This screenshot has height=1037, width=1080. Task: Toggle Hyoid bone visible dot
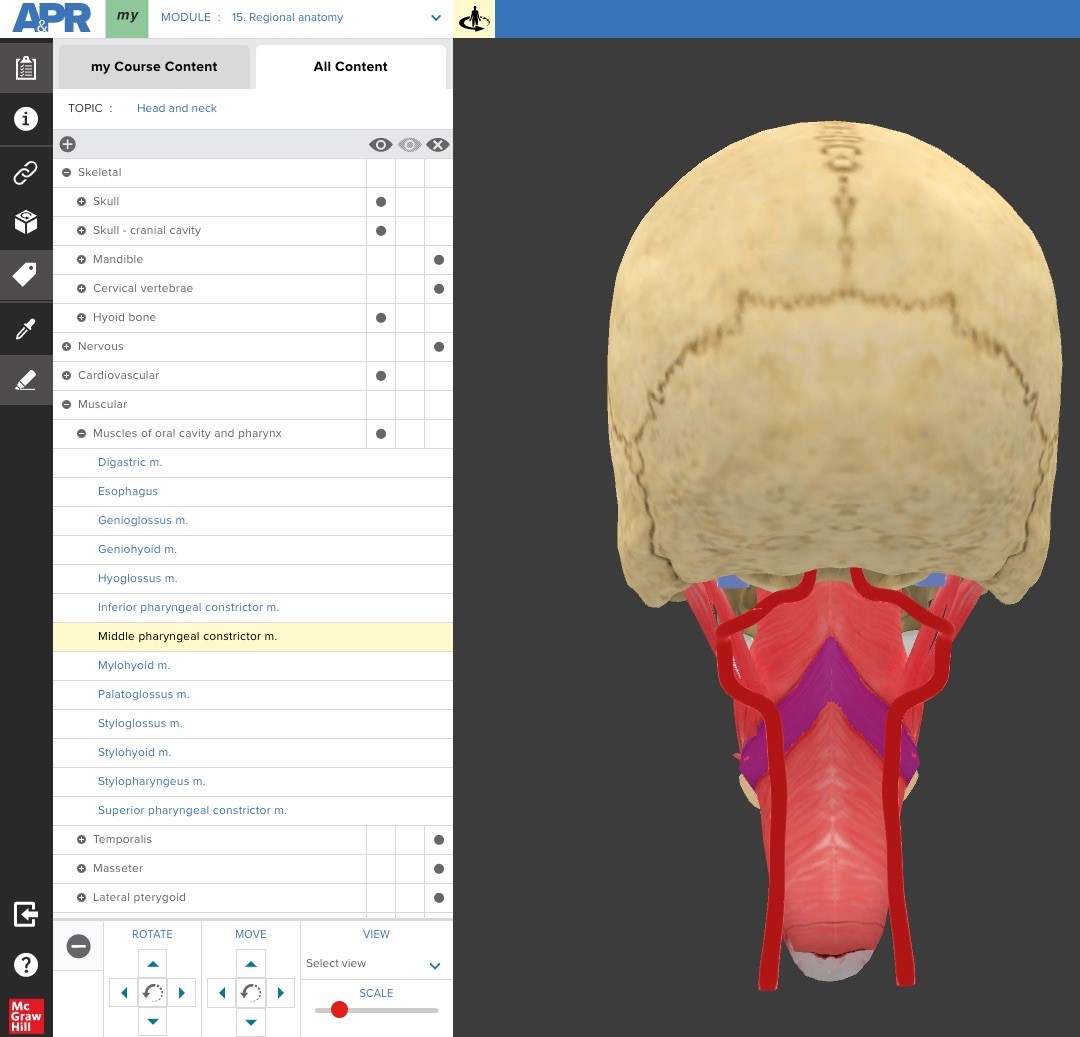pos(381,317)
